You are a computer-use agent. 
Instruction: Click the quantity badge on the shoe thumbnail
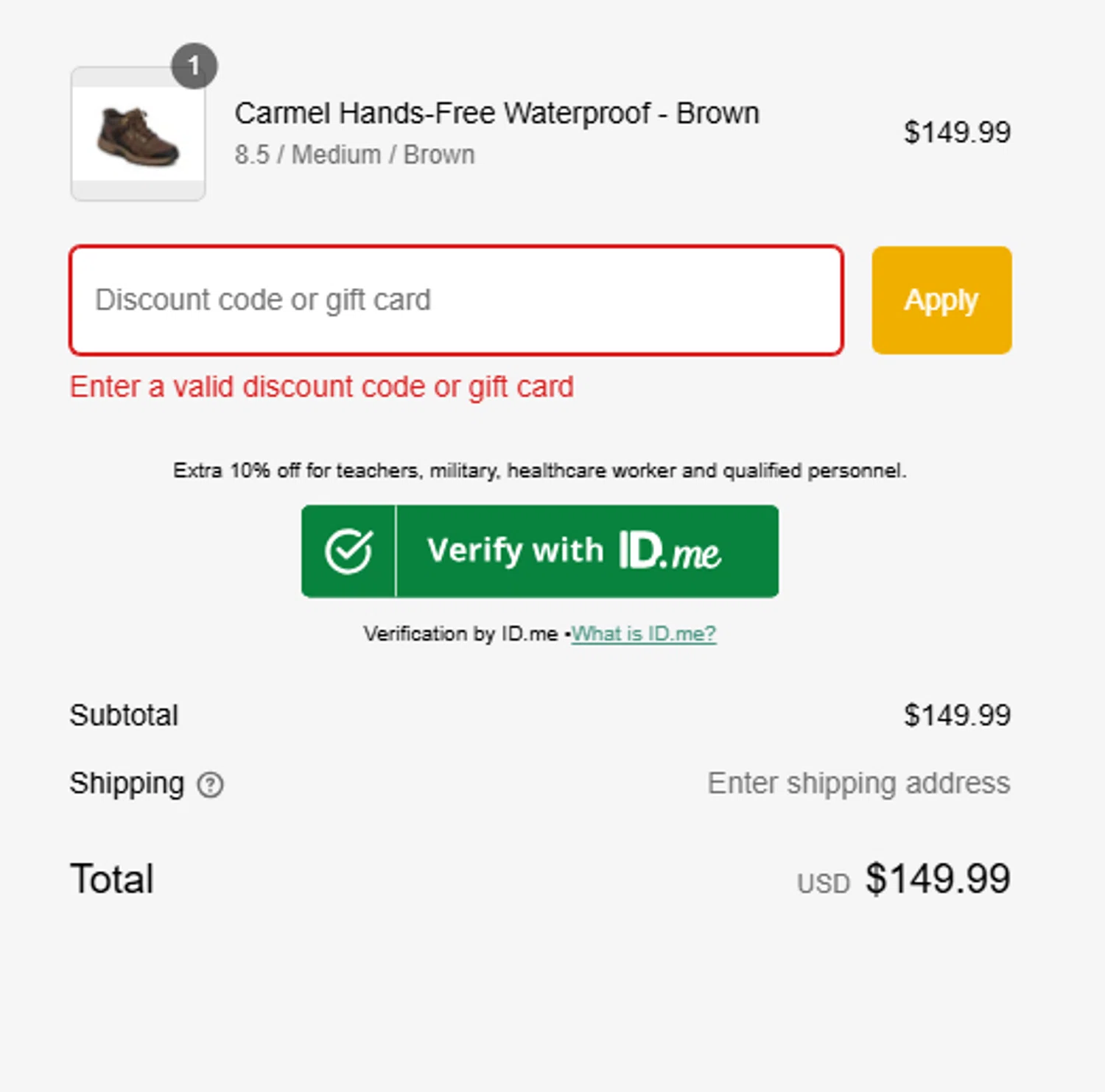pyautogui.click(x=194, y=66)
